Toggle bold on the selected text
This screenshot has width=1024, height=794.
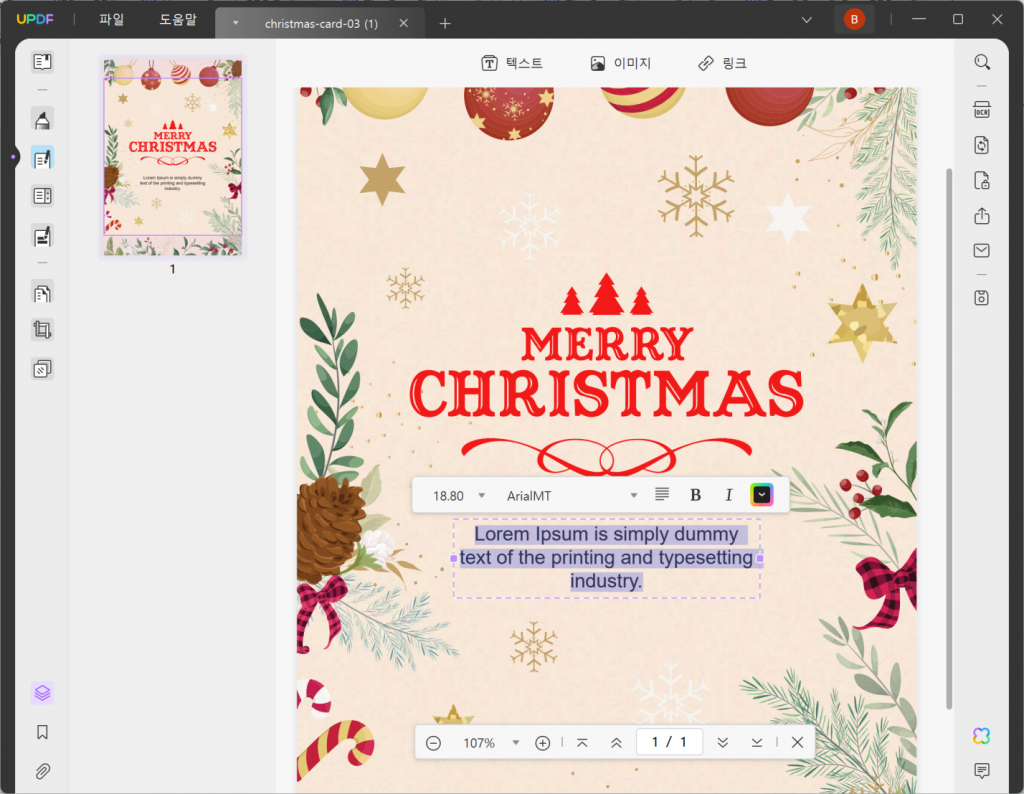695,494
